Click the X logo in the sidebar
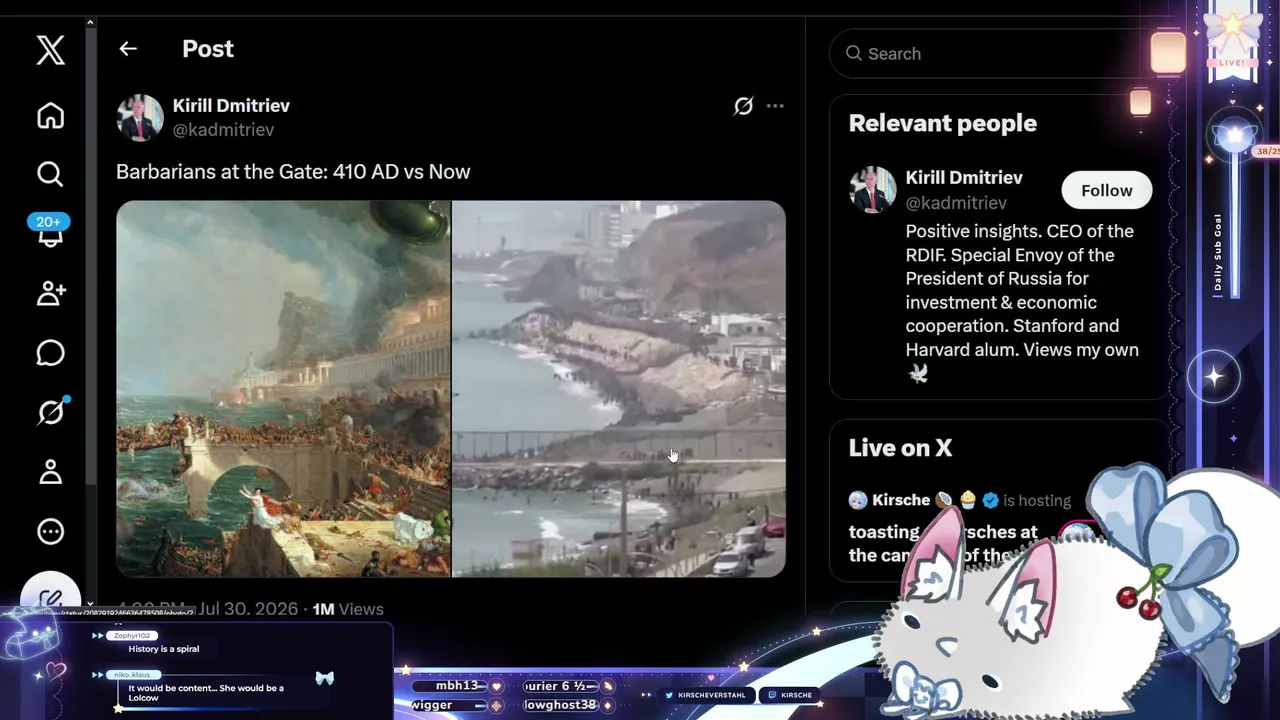Image resolution: width=1280 pixels, height=720 pixels. [x=50, y=49]
